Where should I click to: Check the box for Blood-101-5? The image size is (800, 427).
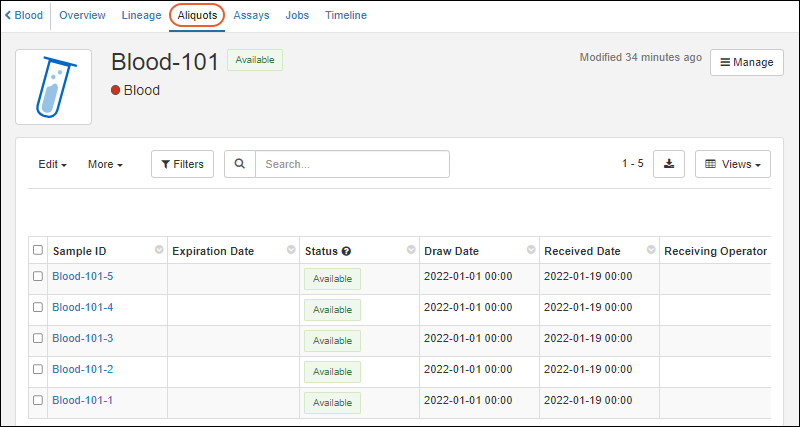point(38,277)
